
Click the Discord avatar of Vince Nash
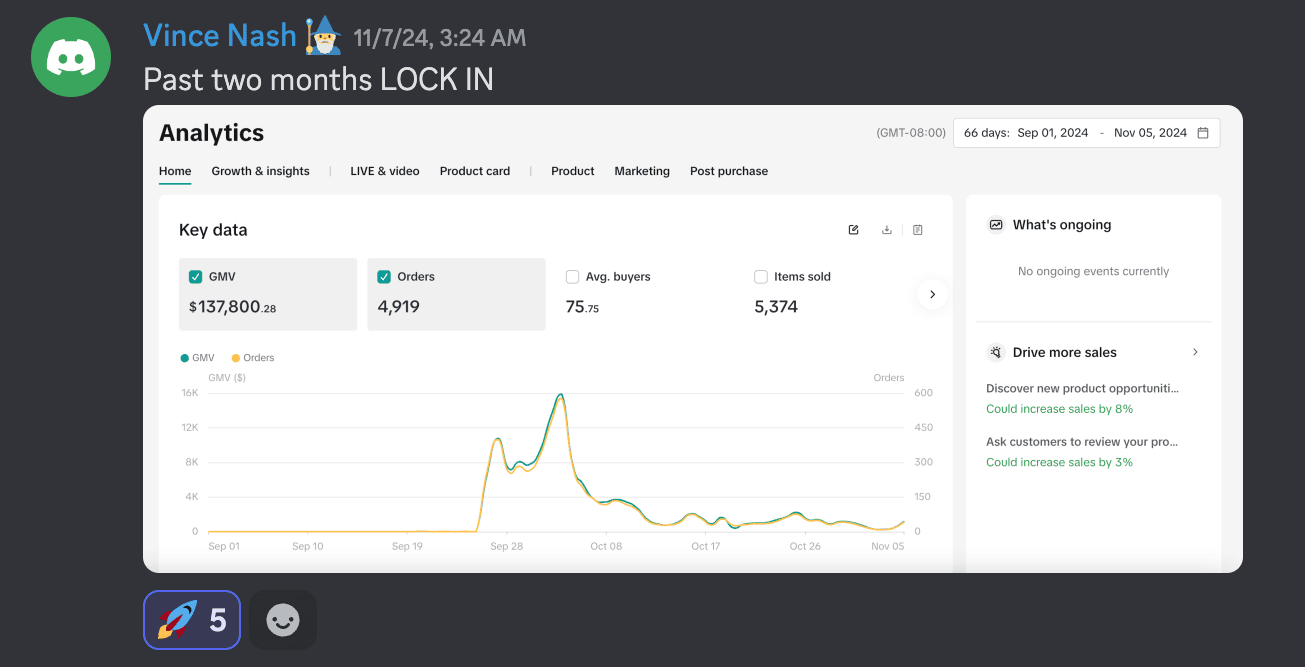click(x=71, y=57)
